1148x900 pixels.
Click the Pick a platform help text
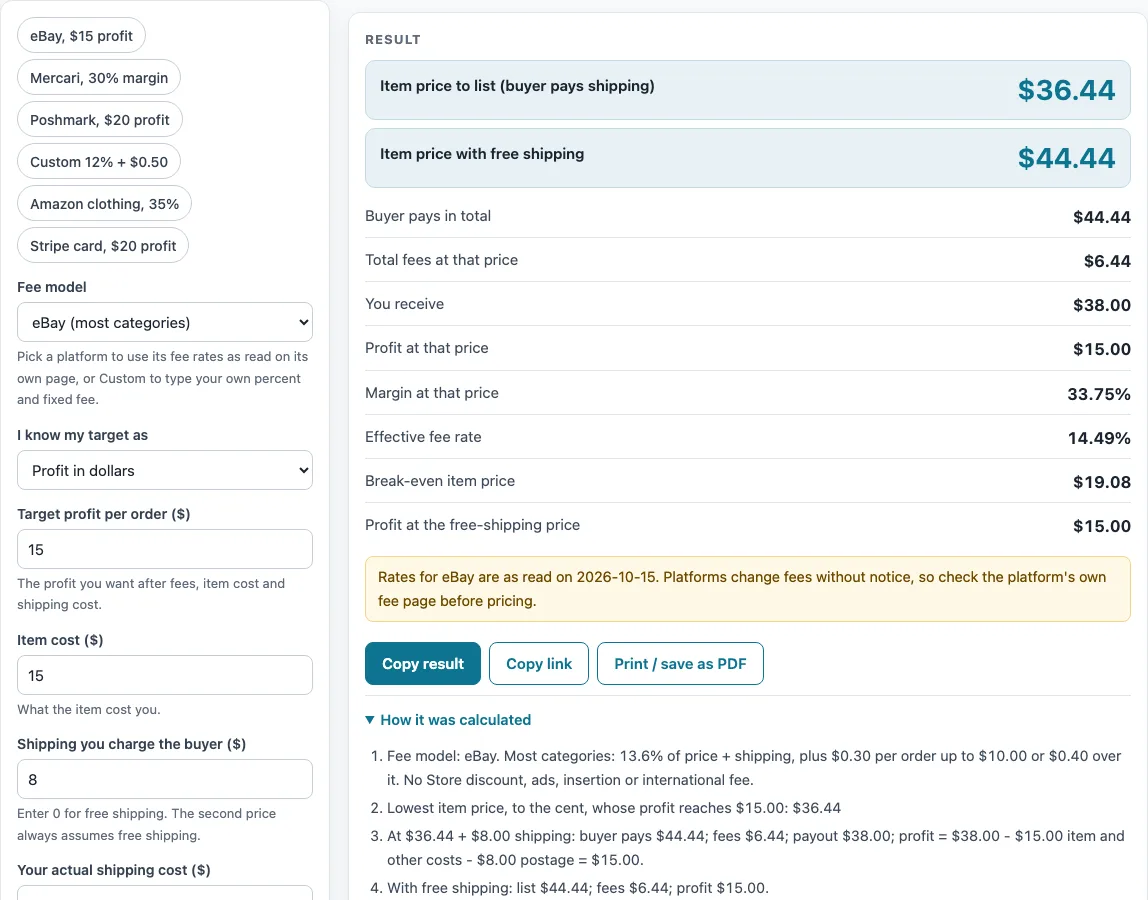pyautogui.click(x=163, y=378)
